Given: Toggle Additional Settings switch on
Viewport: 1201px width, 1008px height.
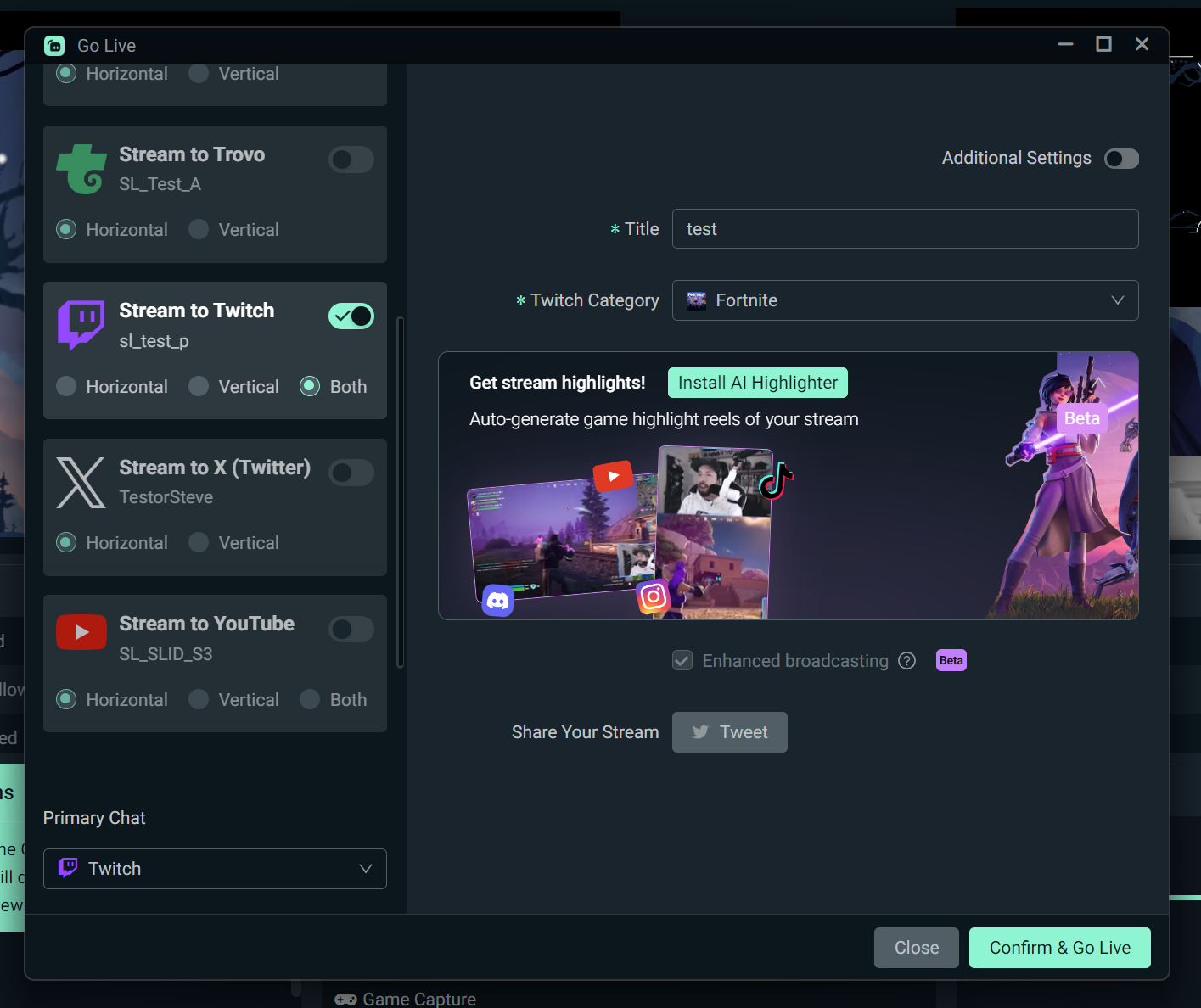Looking at the screenshot, I should (1120, 159).
